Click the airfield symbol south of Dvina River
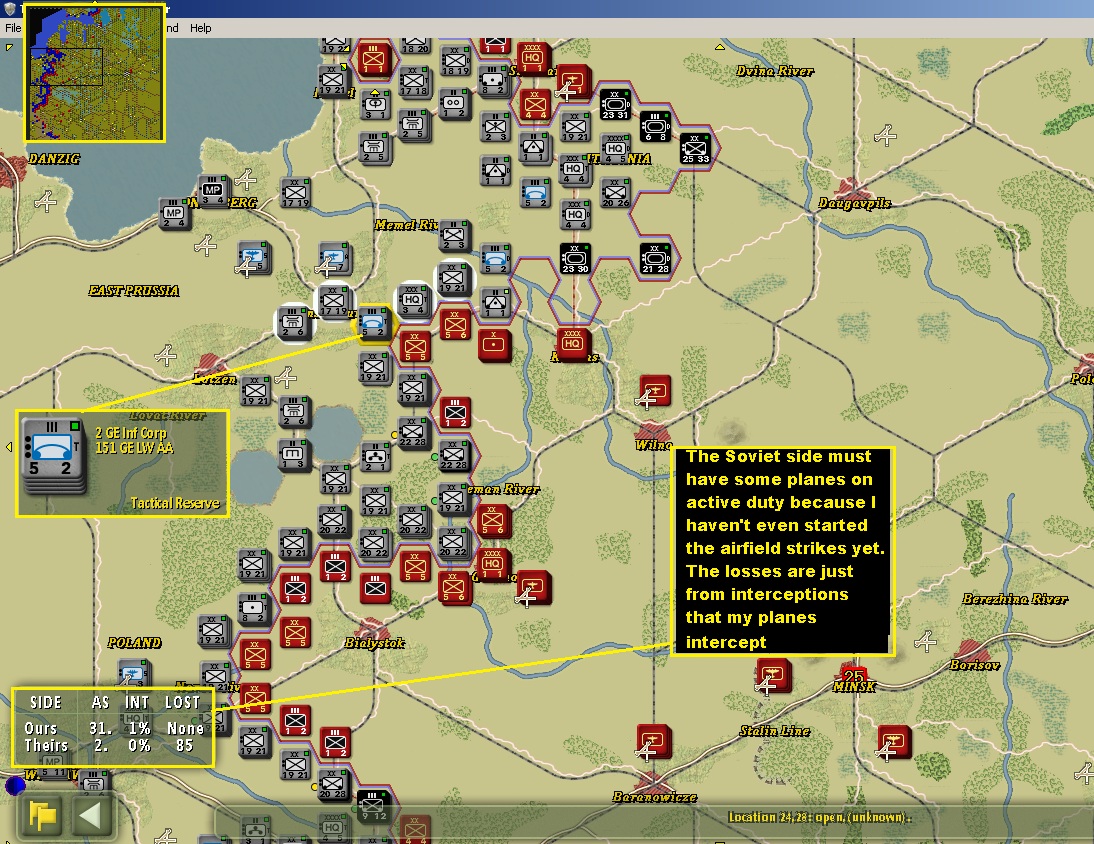Viewport: 1094px width, 844px height. click(885, 135)
